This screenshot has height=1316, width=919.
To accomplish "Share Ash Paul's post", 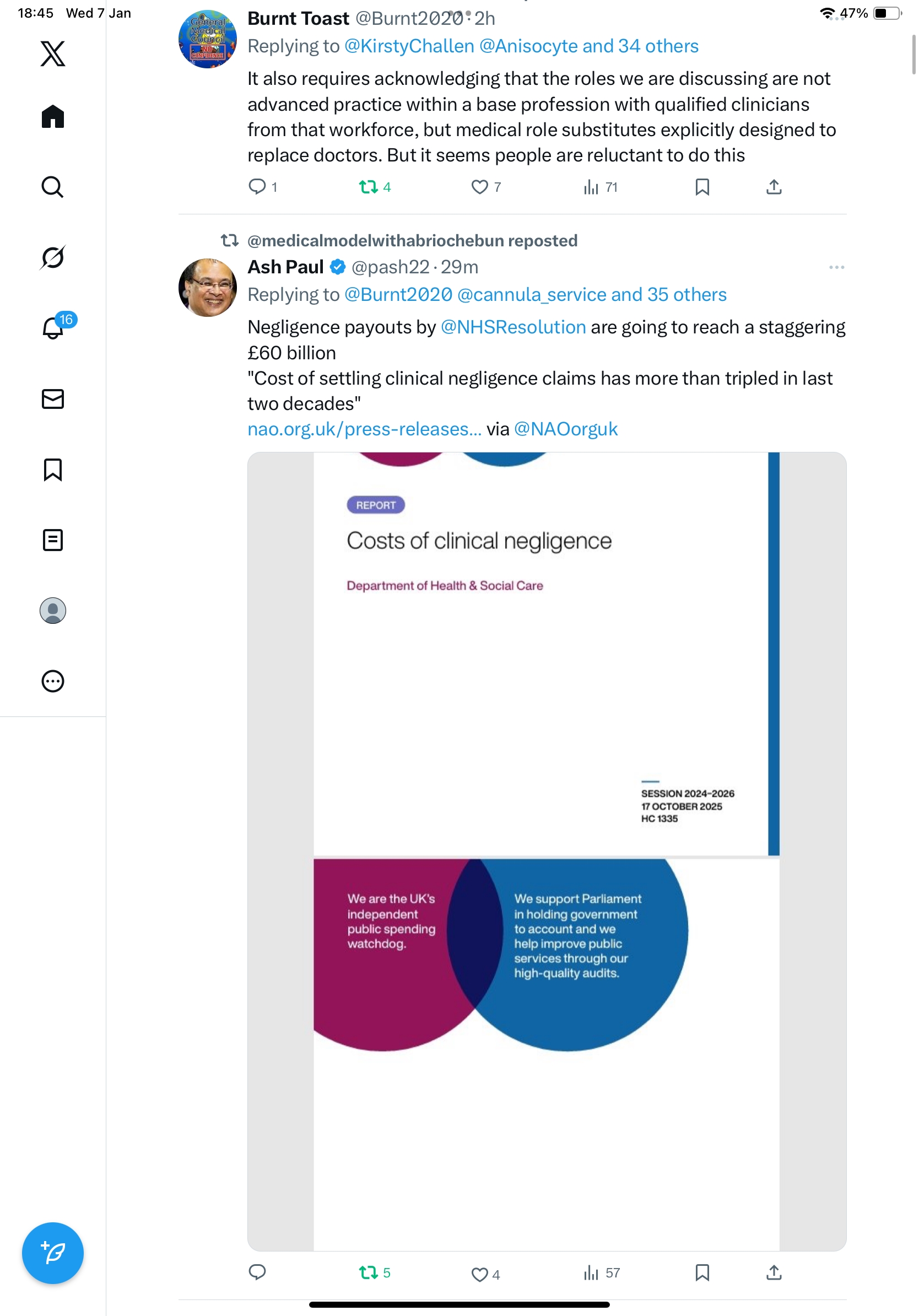I will tap(774, 1272).
